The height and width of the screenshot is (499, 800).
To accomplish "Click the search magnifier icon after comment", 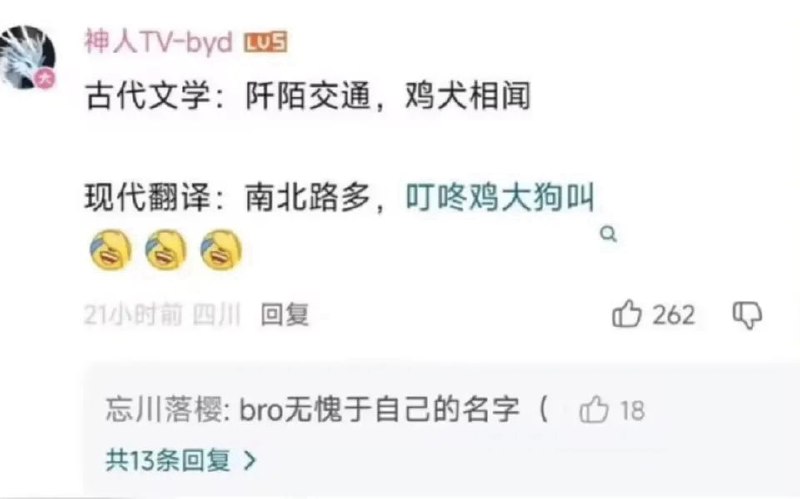I will 608,235.
